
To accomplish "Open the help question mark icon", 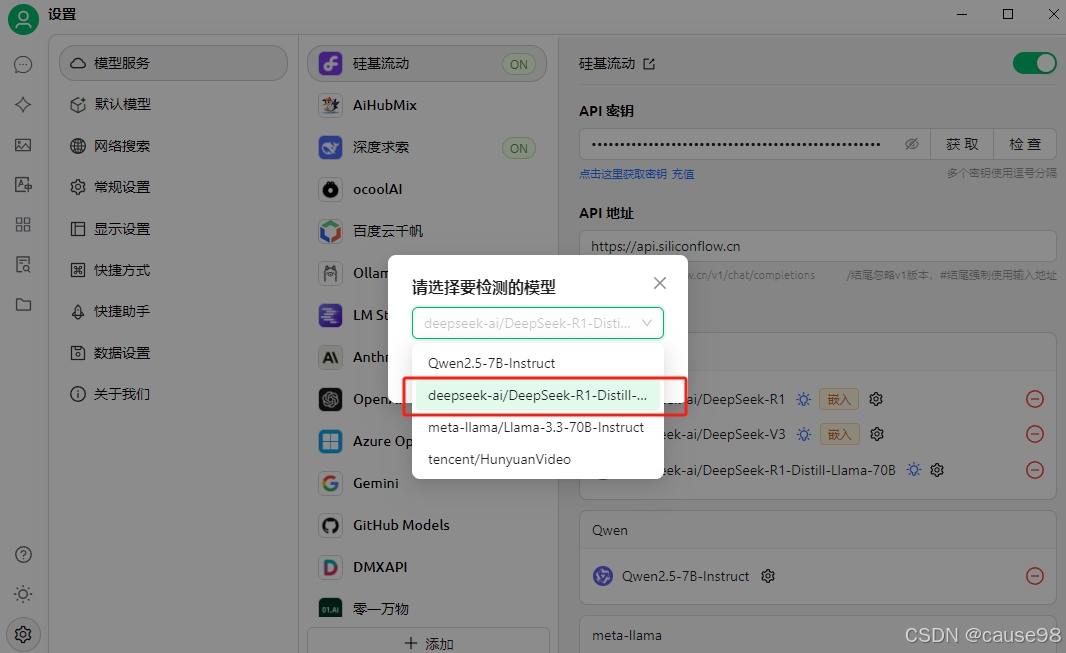I will pyautogui.click(x=23, y=554).
